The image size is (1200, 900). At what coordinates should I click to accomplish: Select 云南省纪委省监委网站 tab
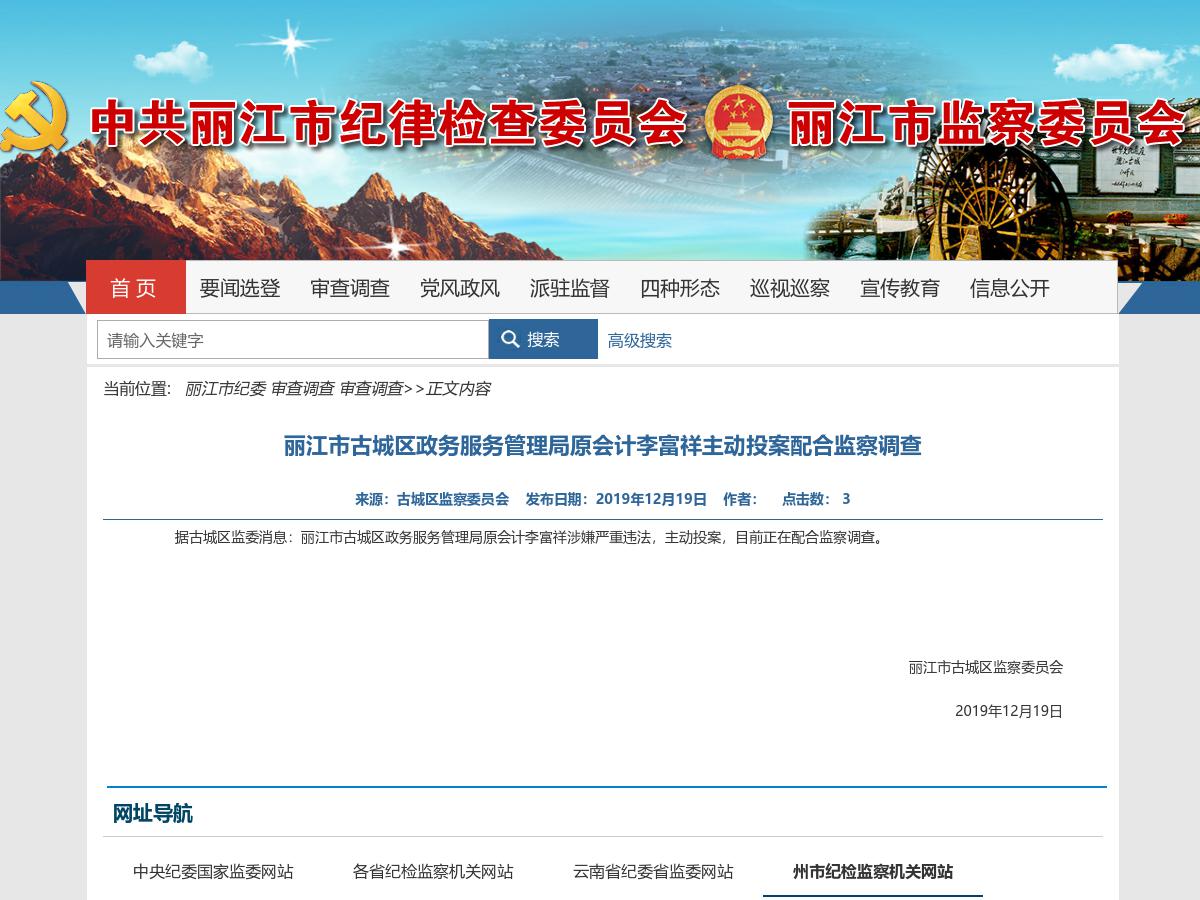(x=653, y=871)
